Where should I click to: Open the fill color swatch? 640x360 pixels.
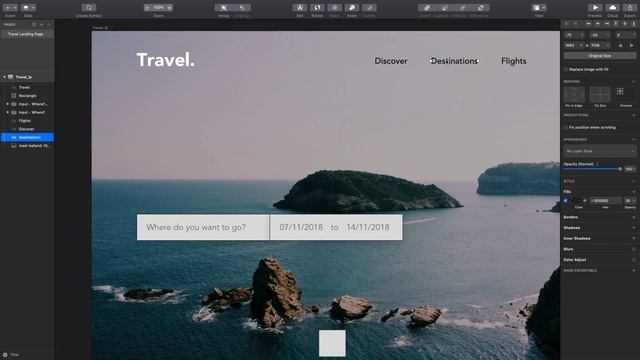(577, 200)
